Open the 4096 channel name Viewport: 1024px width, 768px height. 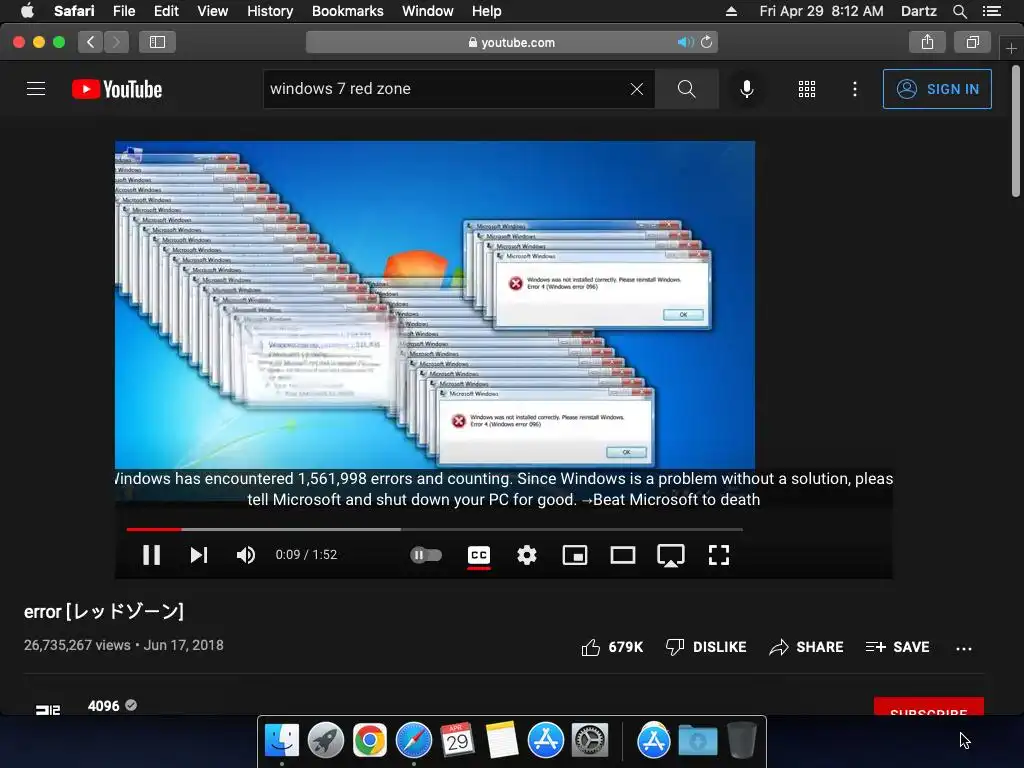click(x=103, y=706)
